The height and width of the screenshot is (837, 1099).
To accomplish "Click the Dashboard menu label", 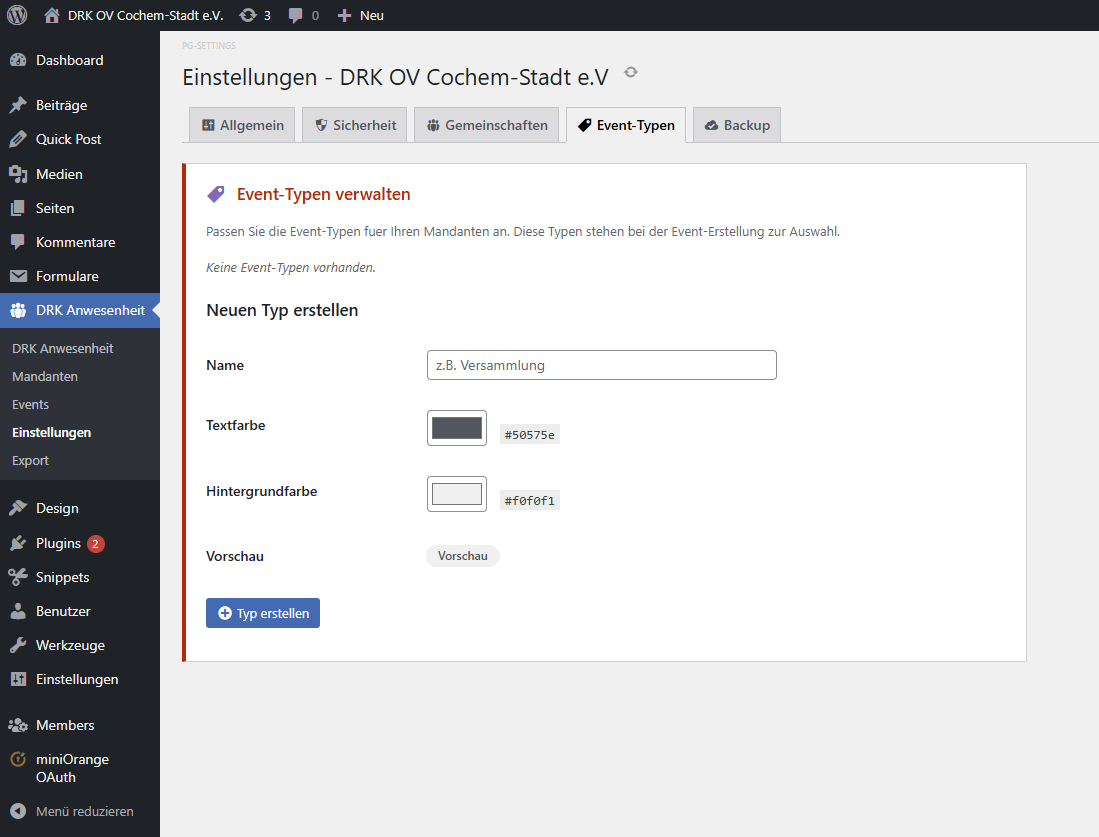I will pos(69,60).
